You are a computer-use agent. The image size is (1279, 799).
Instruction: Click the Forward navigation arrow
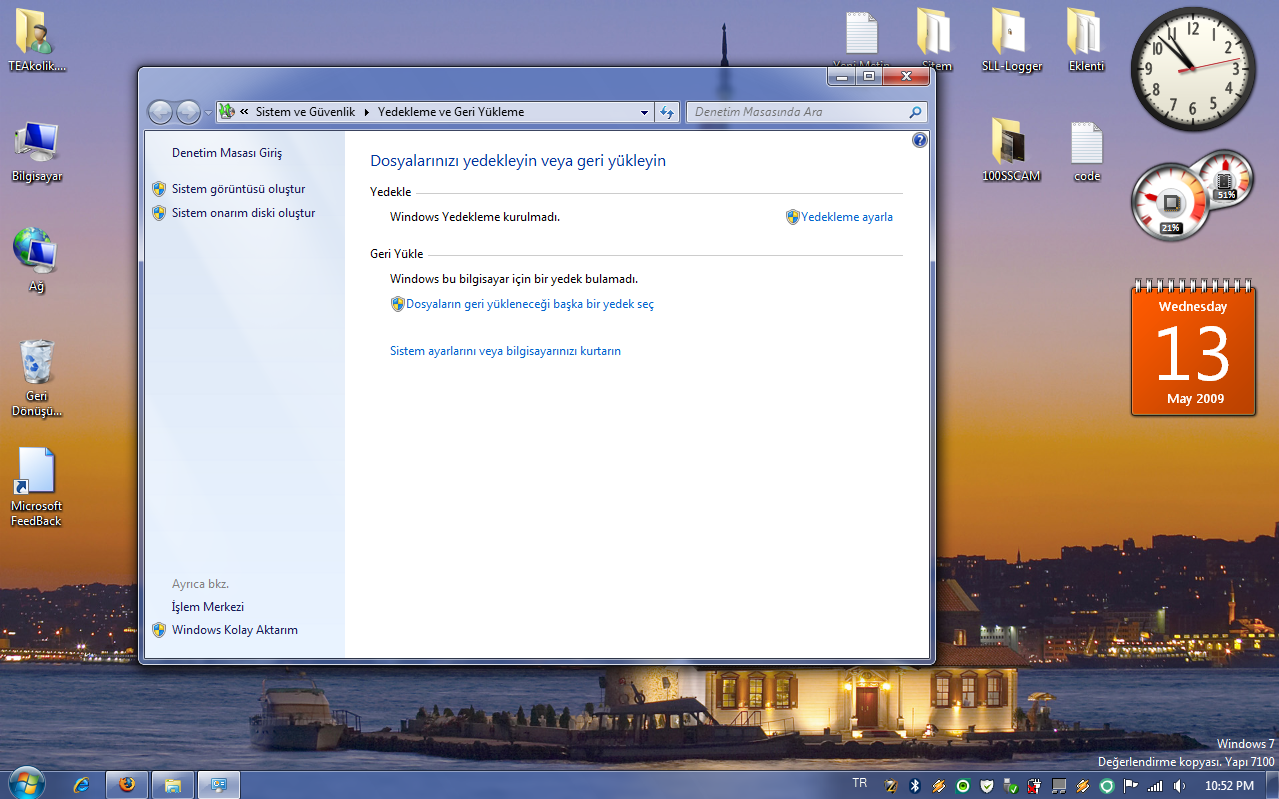tap(188, 112)
